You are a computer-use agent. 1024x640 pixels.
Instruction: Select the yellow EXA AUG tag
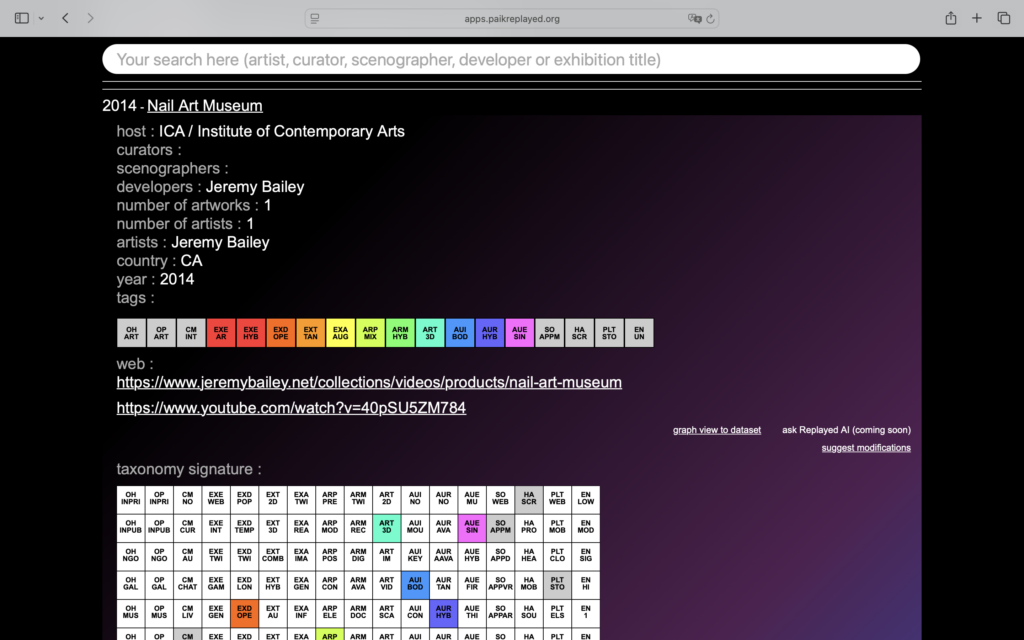[x=340, y=333]
